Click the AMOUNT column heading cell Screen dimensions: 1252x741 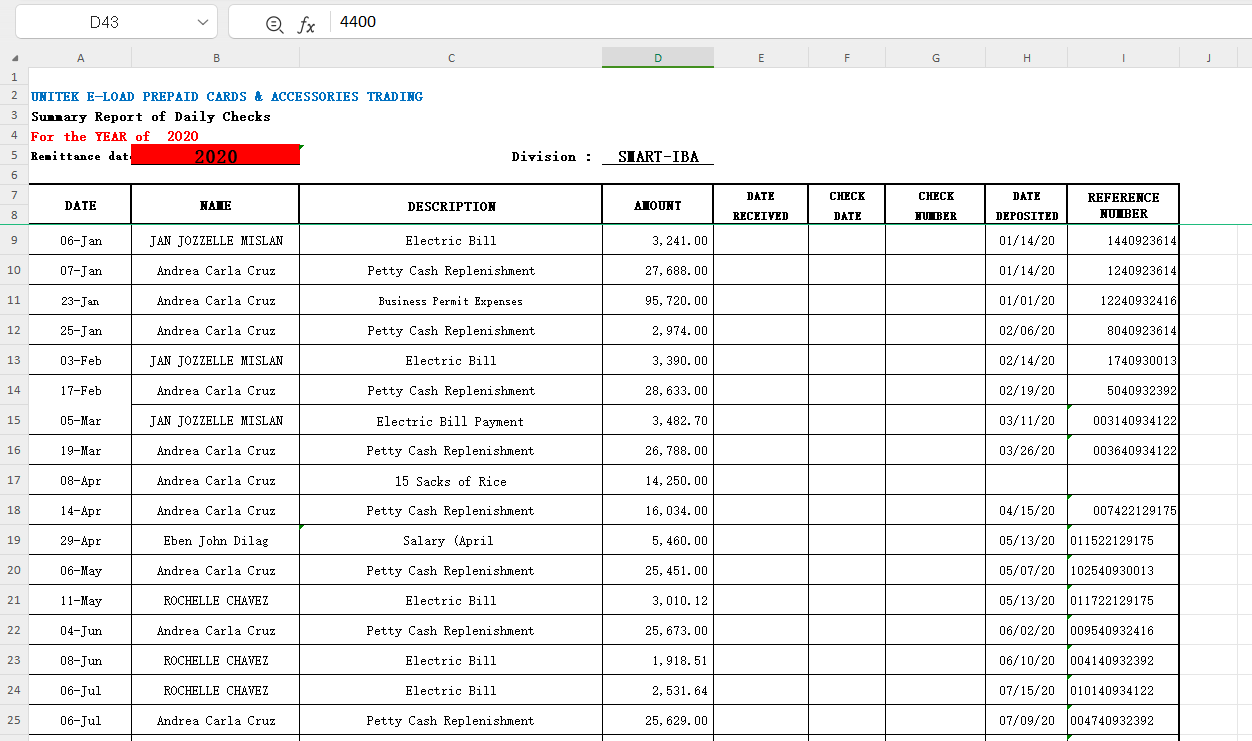(x=657, y=205)
